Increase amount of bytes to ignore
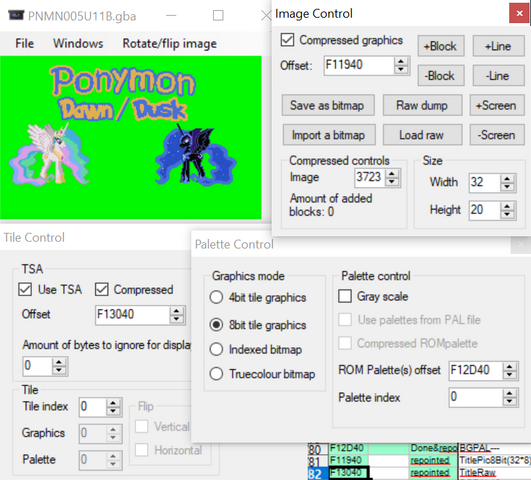Image resolution: width=531 pixels, height=480 pixels. pos(59,362)
